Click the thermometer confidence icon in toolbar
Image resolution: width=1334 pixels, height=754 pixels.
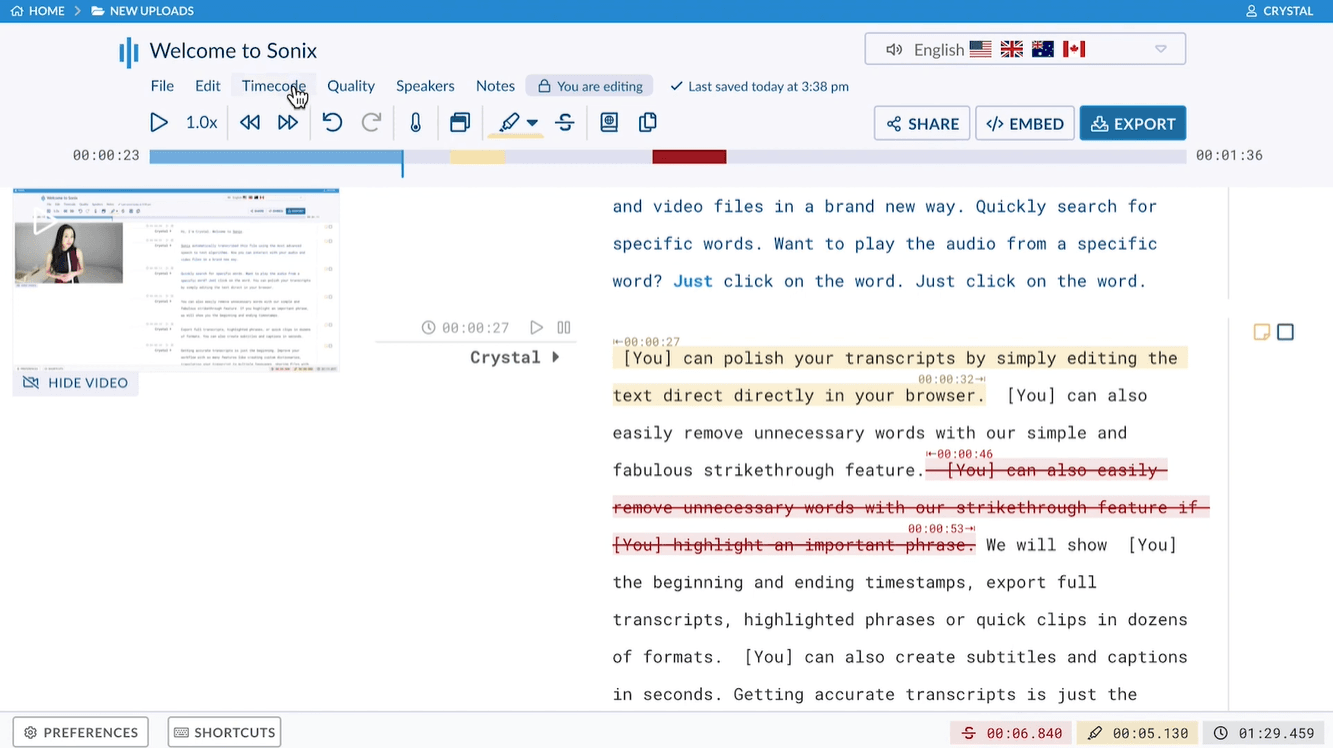(x=416, y=123)
